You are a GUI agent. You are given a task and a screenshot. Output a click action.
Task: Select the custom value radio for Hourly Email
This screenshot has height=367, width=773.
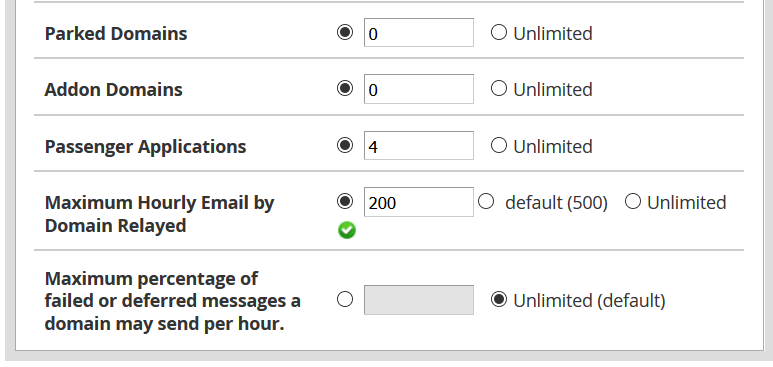(345, 201)
